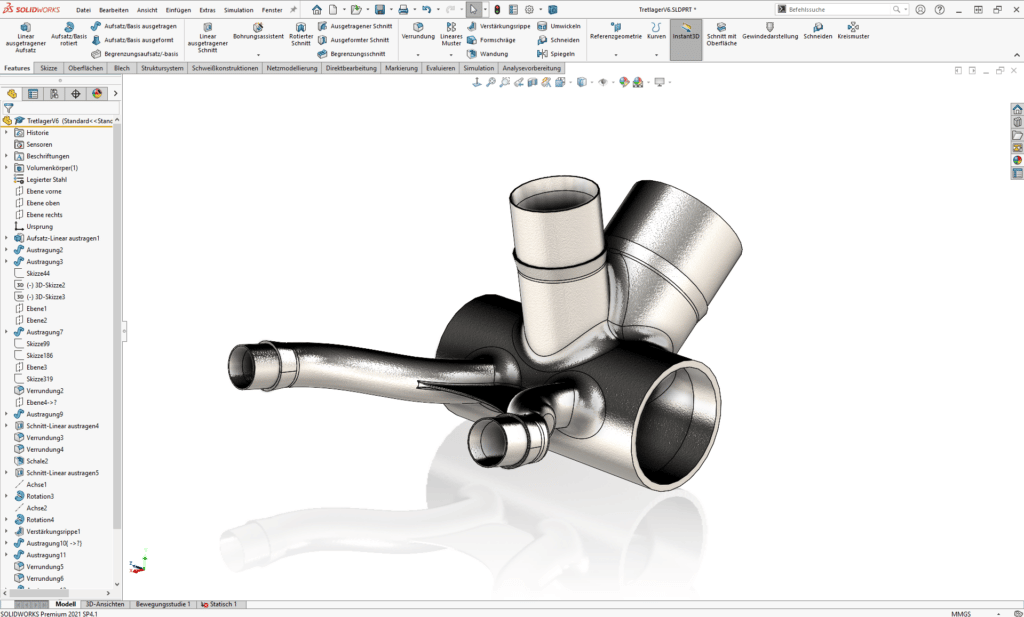Open the Extras menu
The height and width of the screenshot is (617, 1024).
coord(207,9)
